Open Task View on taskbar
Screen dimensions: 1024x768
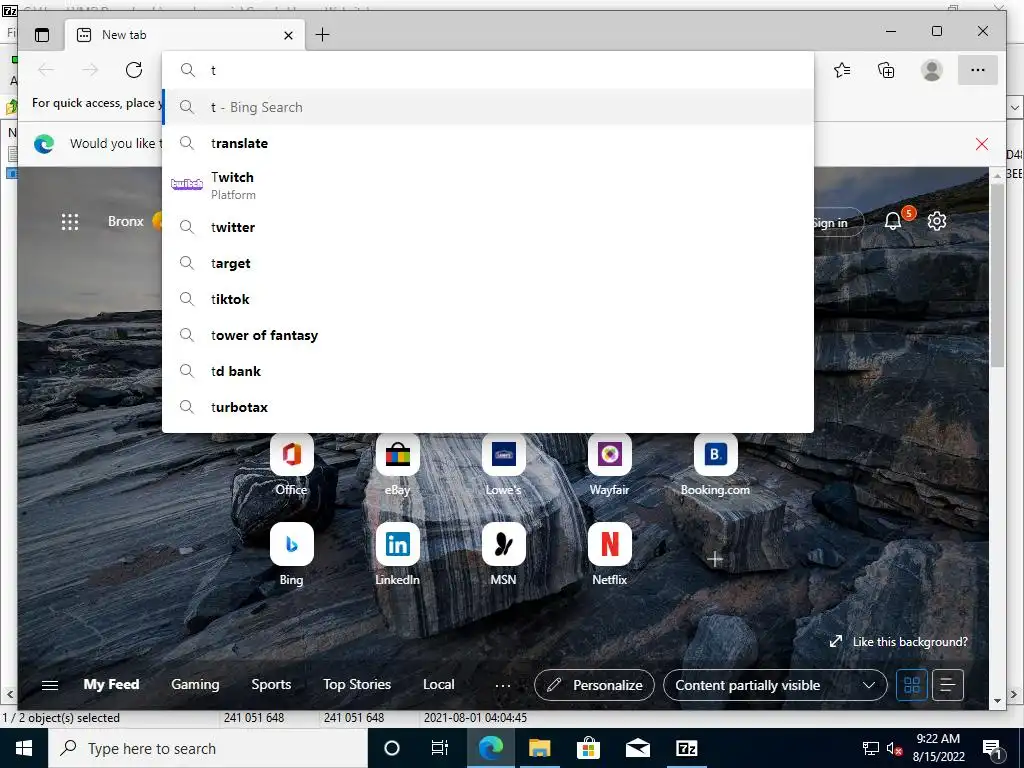click(x=440, y=748)
